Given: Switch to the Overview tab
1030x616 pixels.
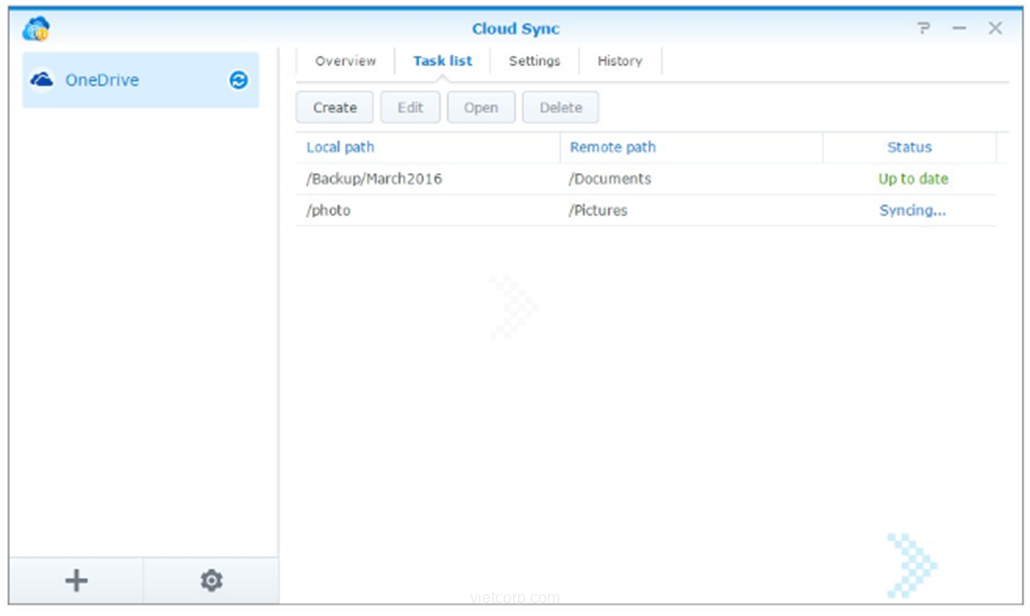Looking at the screenshot, I should (345, 61).
